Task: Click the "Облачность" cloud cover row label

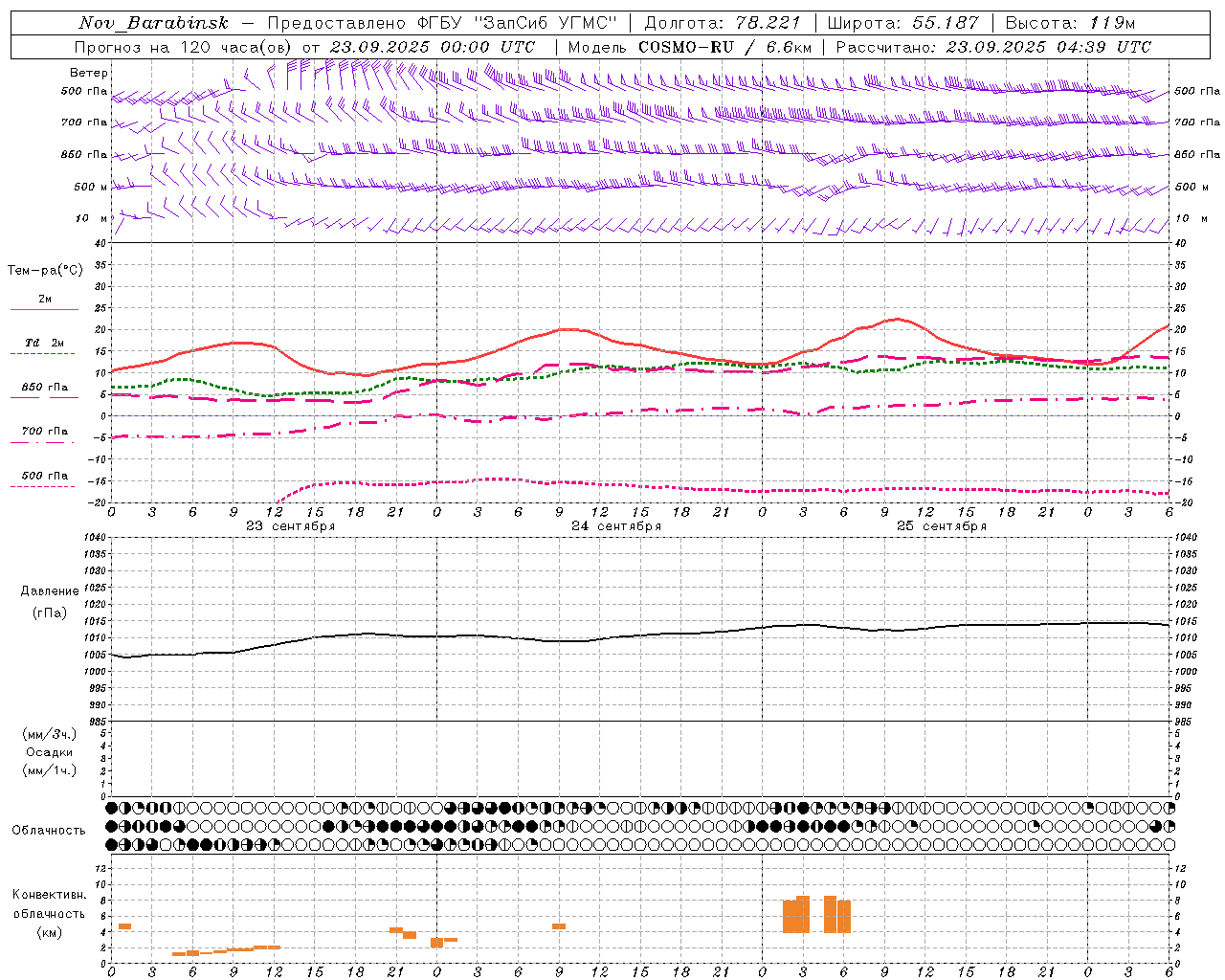Action: click(49, 831)
